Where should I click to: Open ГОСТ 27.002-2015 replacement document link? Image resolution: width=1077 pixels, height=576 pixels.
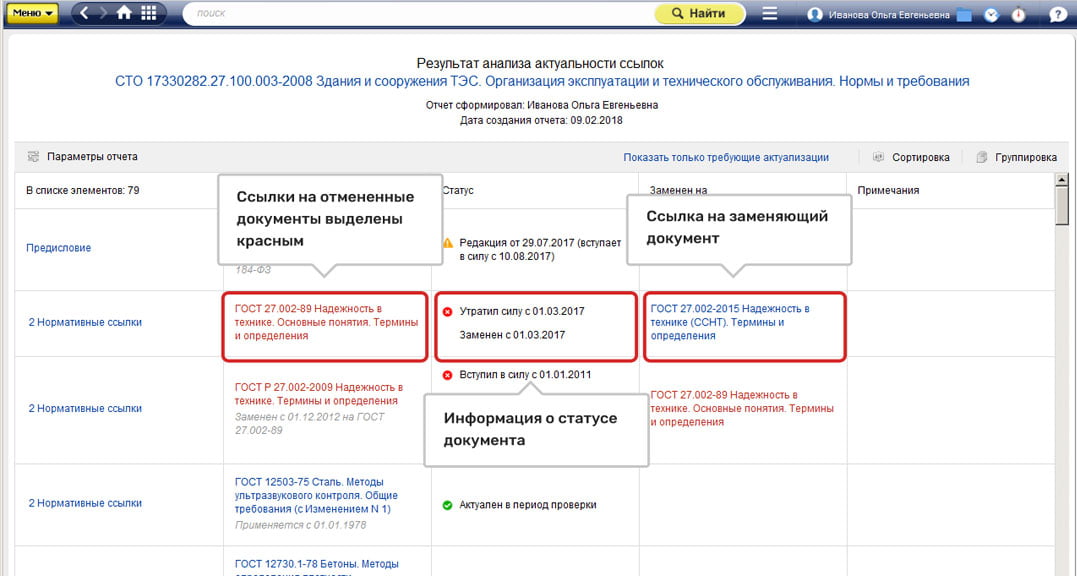click(730, 322)
